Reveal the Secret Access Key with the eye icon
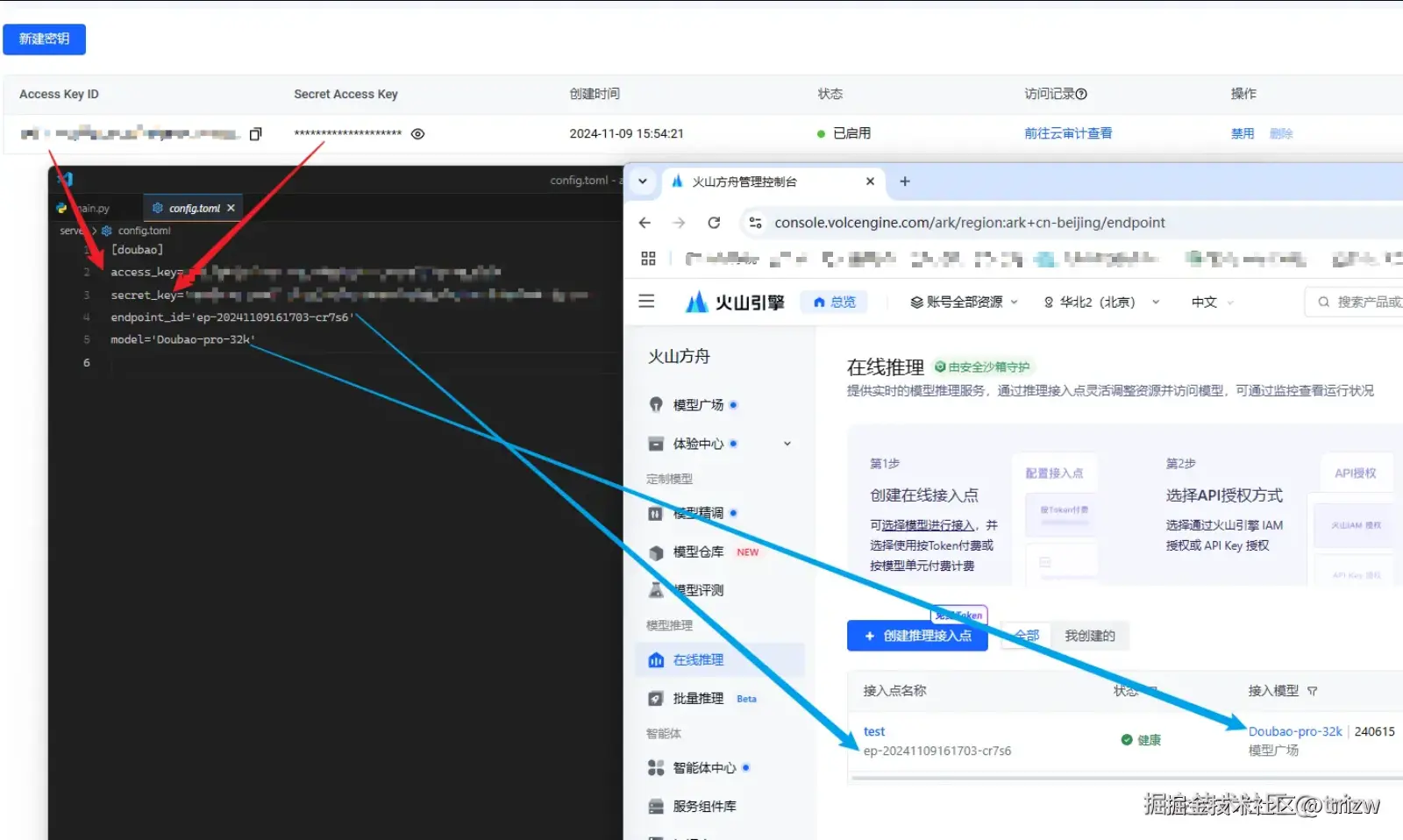 (x=418, y=134)
